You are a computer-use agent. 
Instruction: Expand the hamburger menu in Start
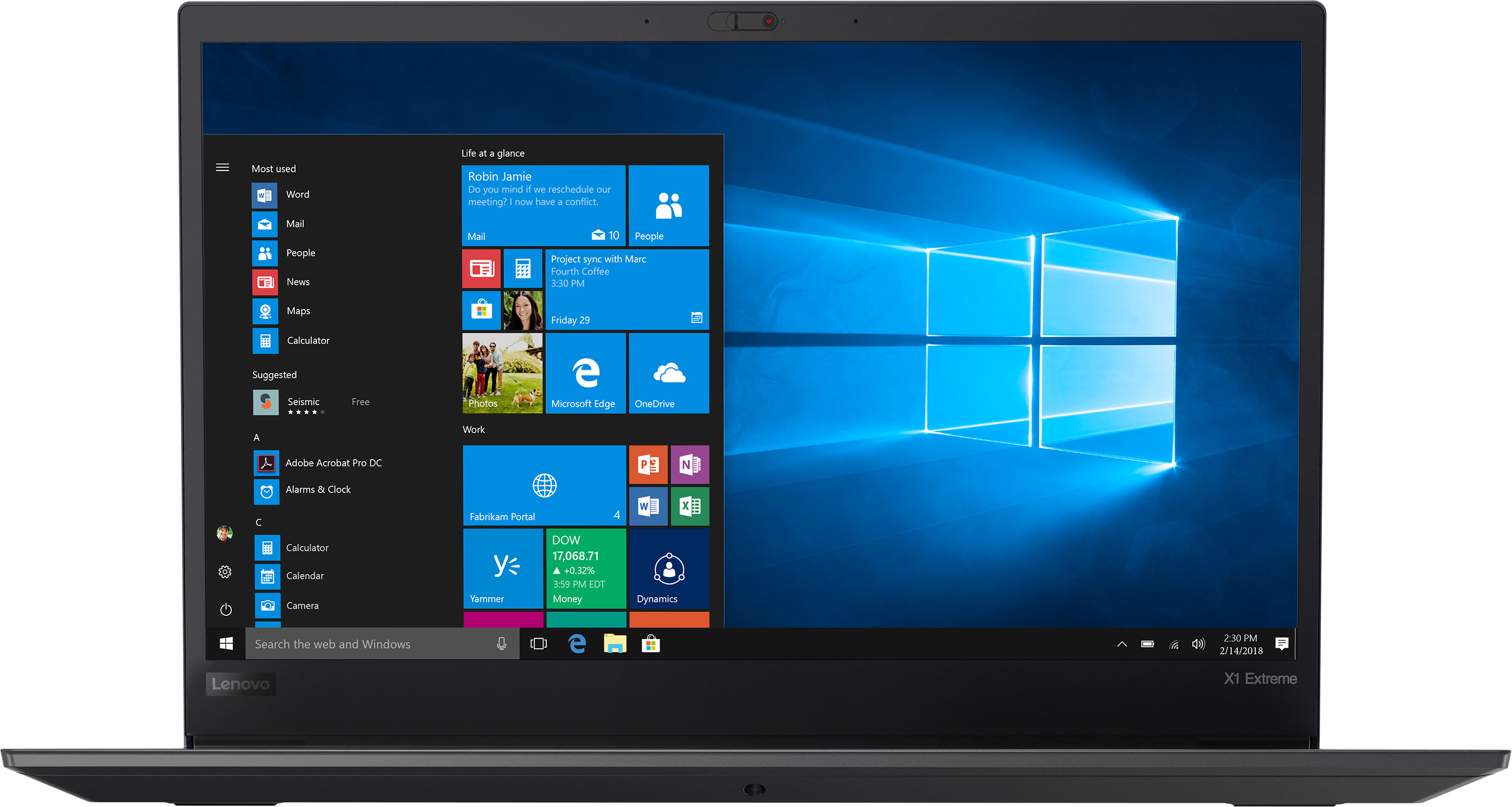click(x=222, y=168)
